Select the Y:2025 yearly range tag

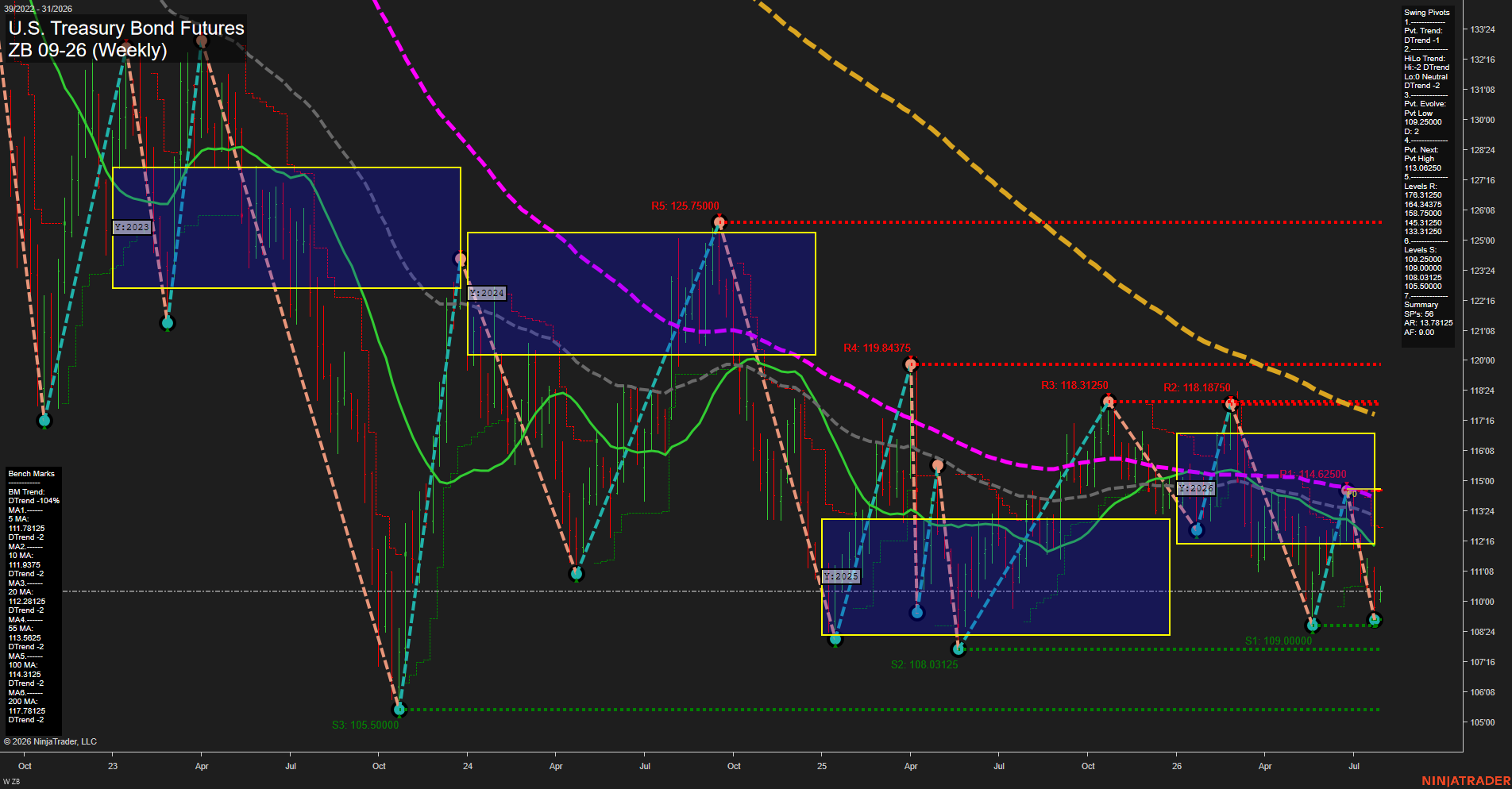[841, 576]
